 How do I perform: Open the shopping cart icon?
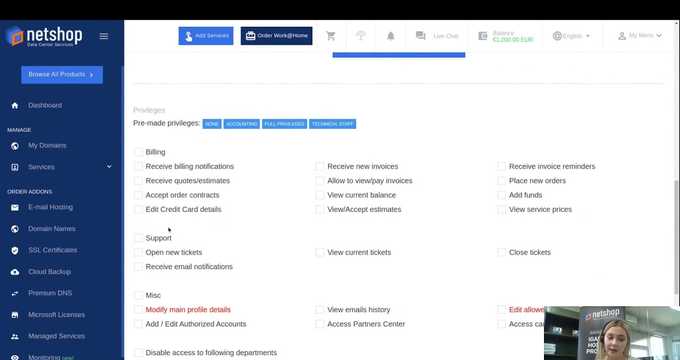331,36
